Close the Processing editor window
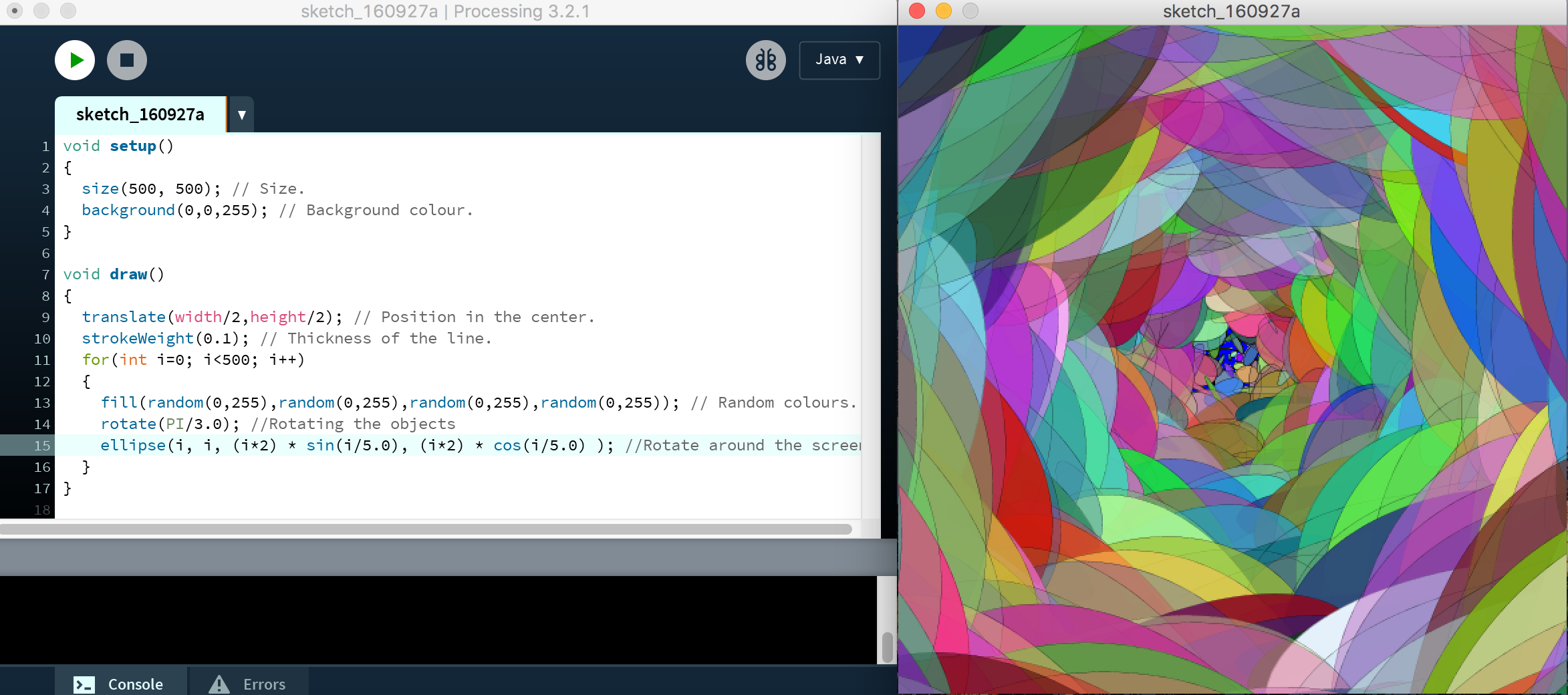The image size is (1568, 695). (15, 11)
